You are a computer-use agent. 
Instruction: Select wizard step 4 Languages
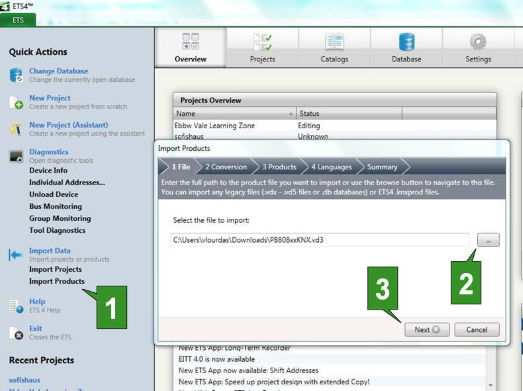pyautogui.click(x=331, y=167)
